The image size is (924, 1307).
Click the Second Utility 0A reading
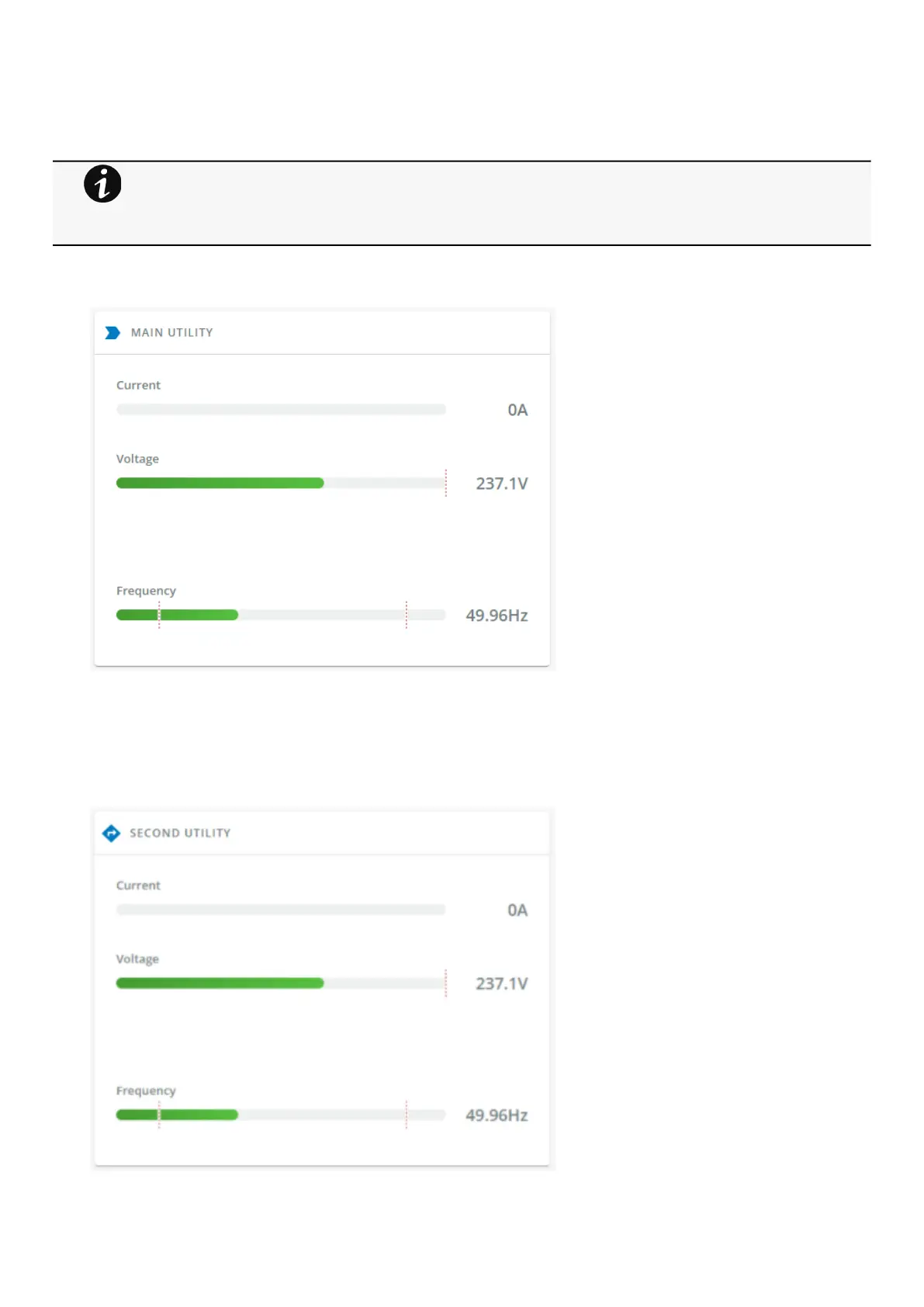[x=517, y=910]
